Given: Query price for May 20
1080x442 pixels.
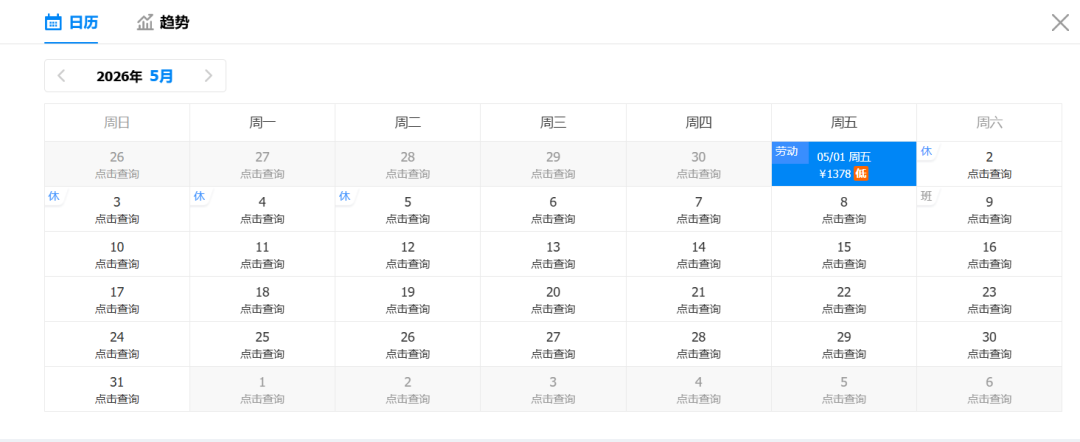Looking at the screenshot, I should pyautogui.click(x=553, y=299).
